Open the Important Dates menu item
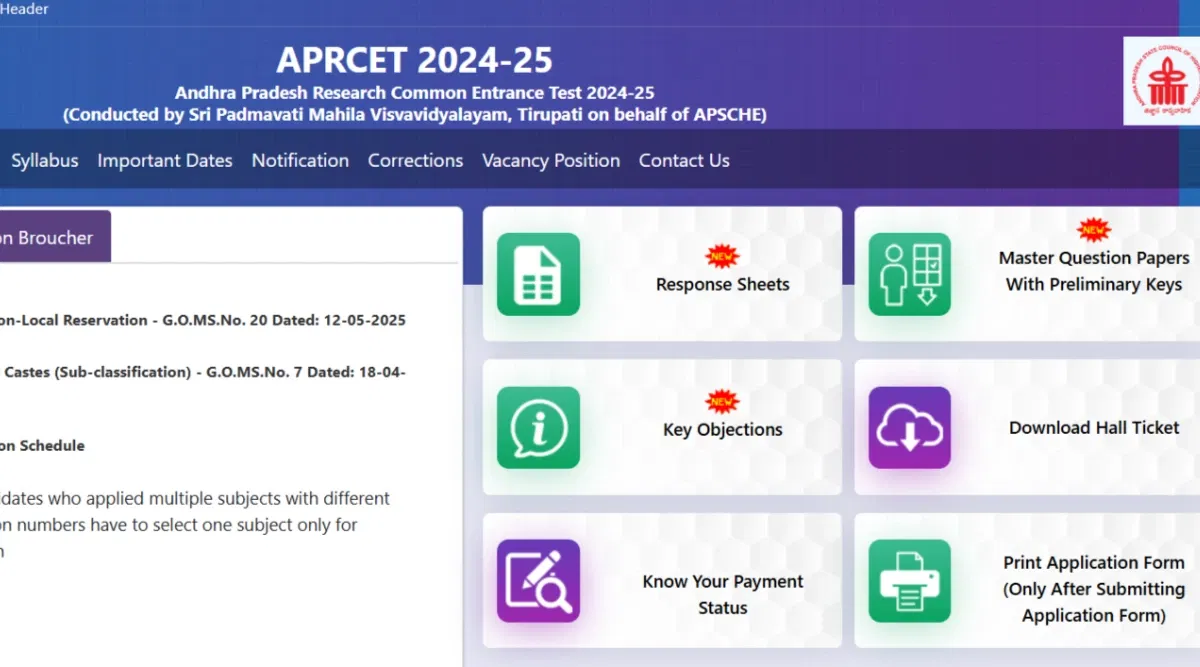Viewport: 1200px width, 667px height. point(165,160)
